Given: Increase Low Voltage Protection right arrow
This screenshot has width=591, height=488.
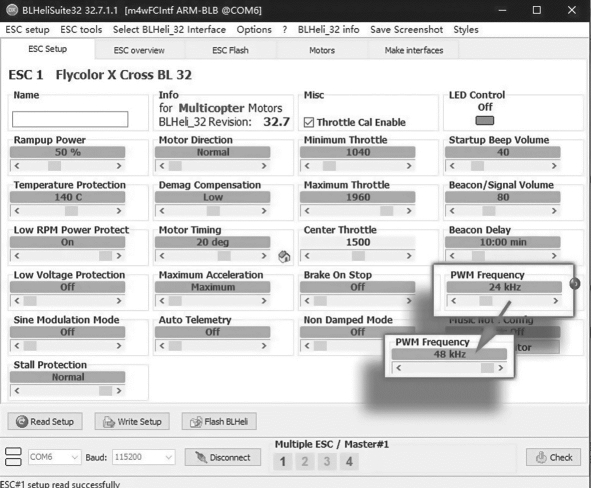Looking at the screenshot, I should point(119,301).
